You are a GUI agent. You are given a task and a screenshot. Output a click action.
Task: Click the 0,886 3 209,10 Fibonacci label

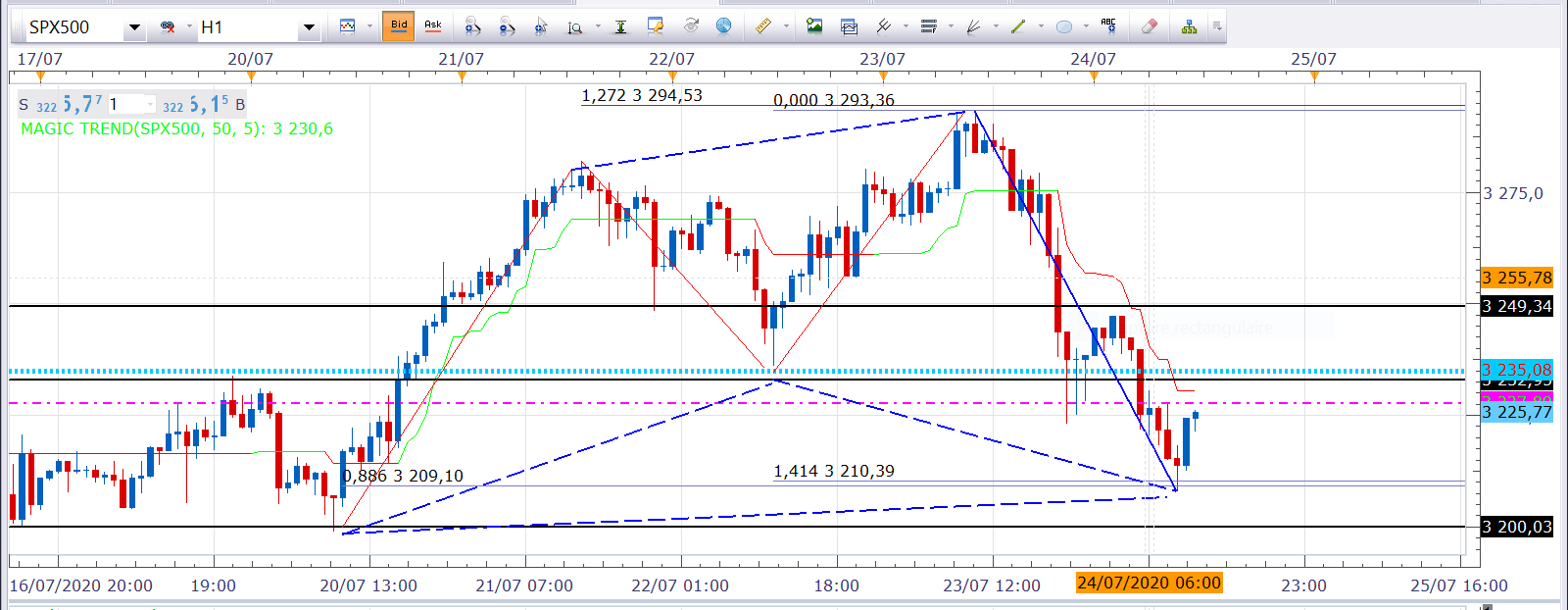403,476
